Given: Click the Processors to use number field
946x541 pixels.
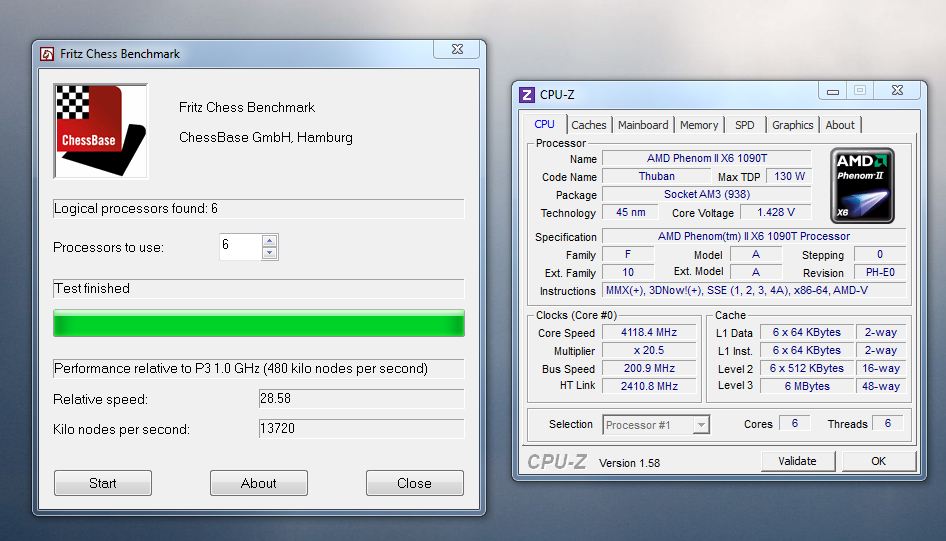Looking at the screenshot, I should point(241,247).
